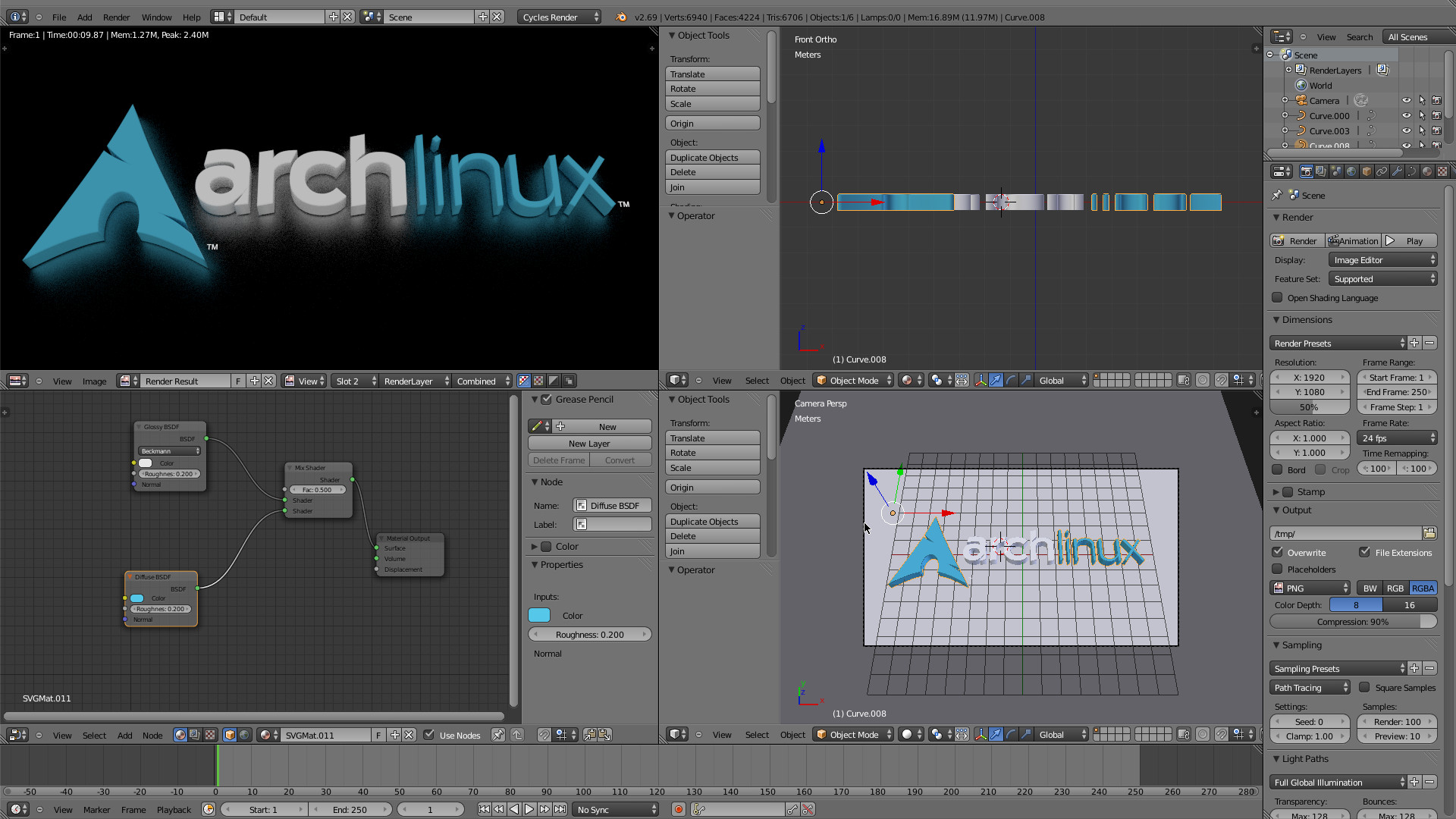Open the Render Layers properties tab
The width and height of the screenshot is (1456, 819).
pyautogui.click(x=1321, y=171)
